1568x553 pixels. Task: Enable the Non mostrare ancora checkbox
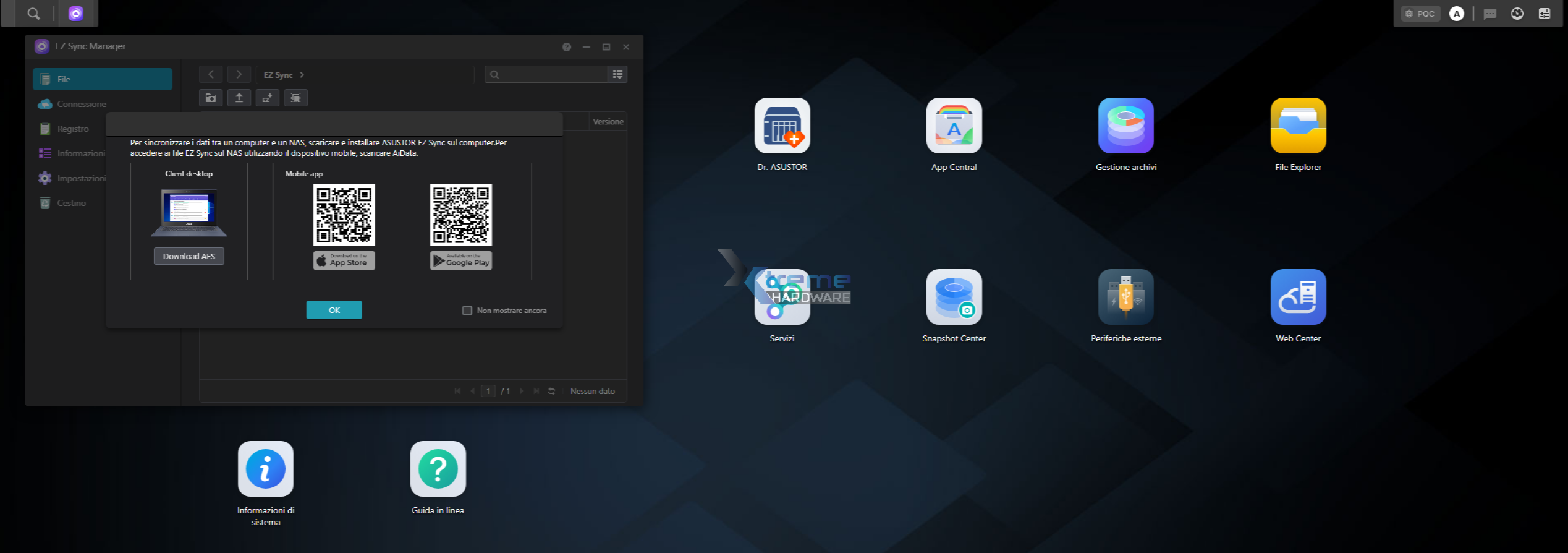(467, 311)
